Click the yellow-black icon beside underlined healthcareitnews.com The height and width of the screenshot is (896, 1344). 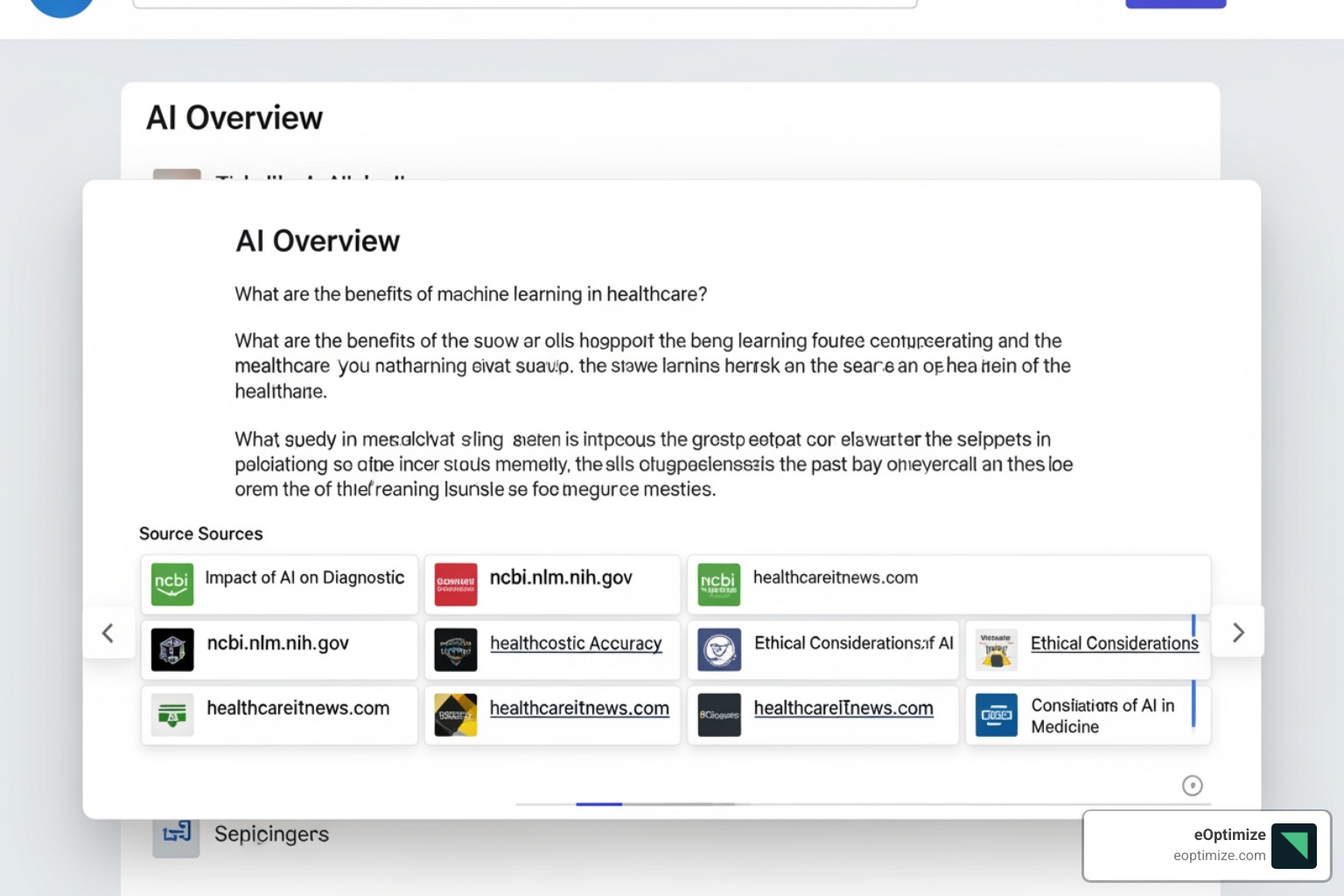click(455, 715)
